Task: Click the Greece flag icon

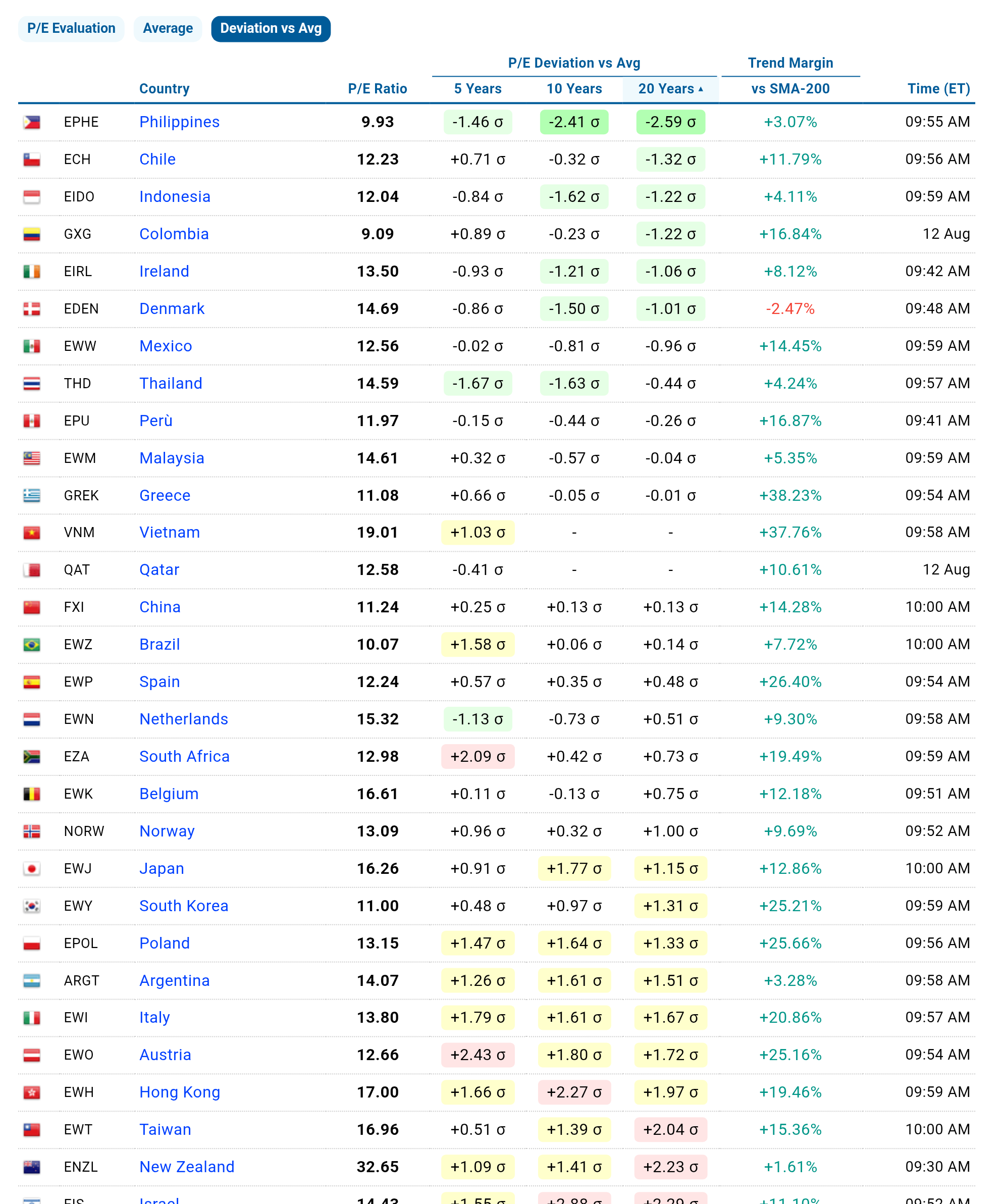Action: tap(31, 495)
